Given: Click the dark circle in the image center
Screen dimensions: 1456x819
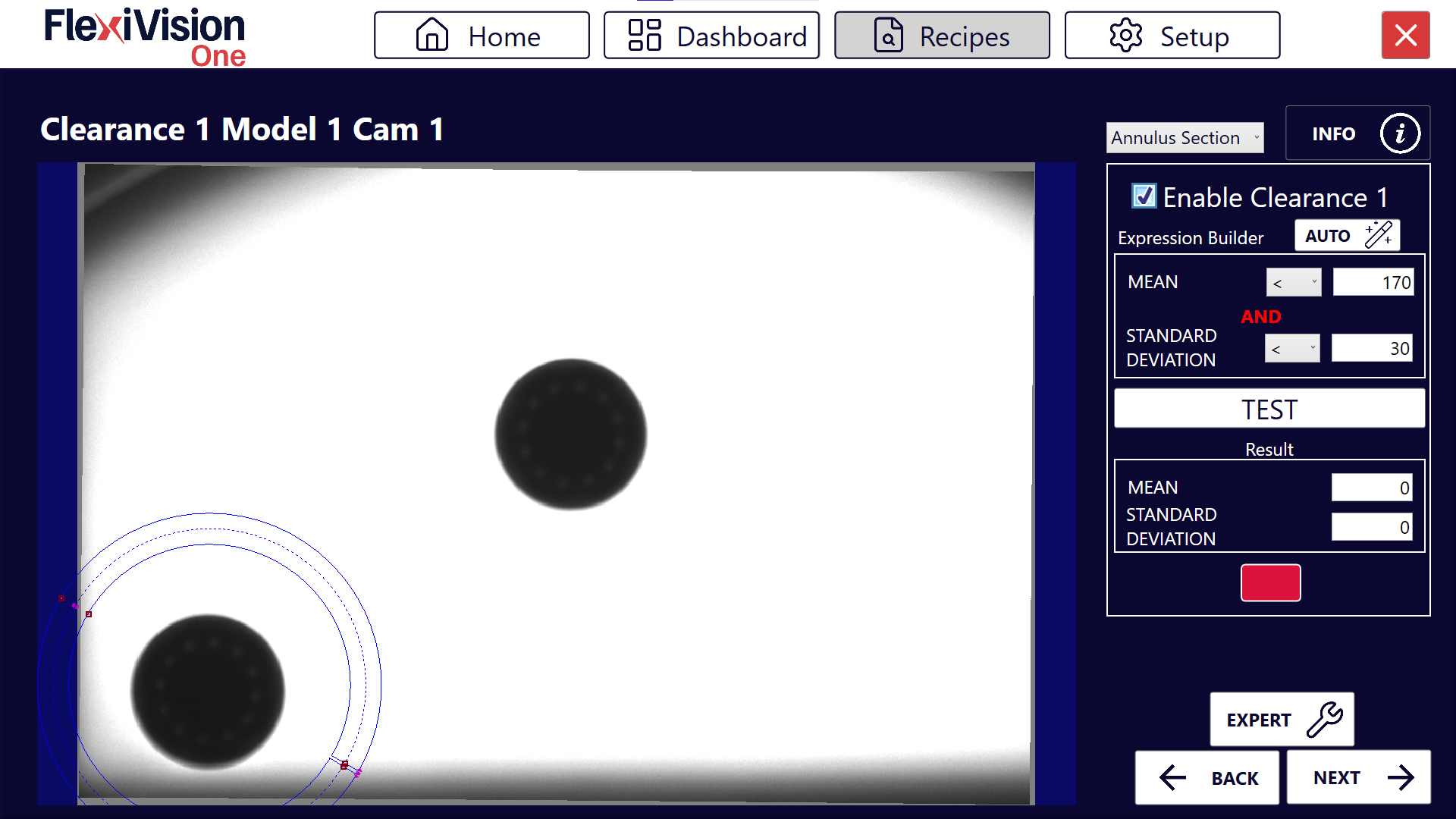Looking at the screenshot, I should tap(571, 435).
